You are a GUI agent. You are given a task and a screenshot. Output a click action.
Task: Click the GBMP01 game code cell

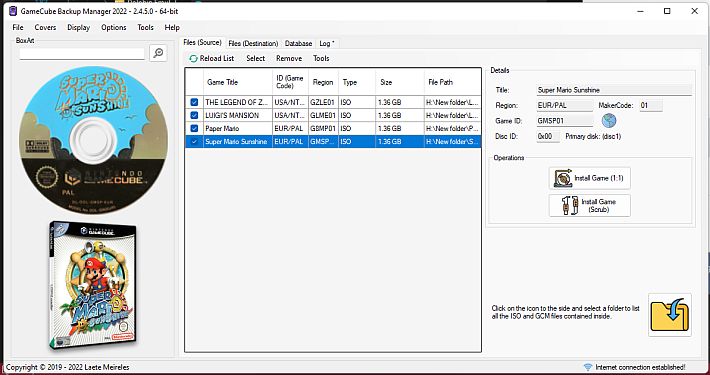coord(323,129)
